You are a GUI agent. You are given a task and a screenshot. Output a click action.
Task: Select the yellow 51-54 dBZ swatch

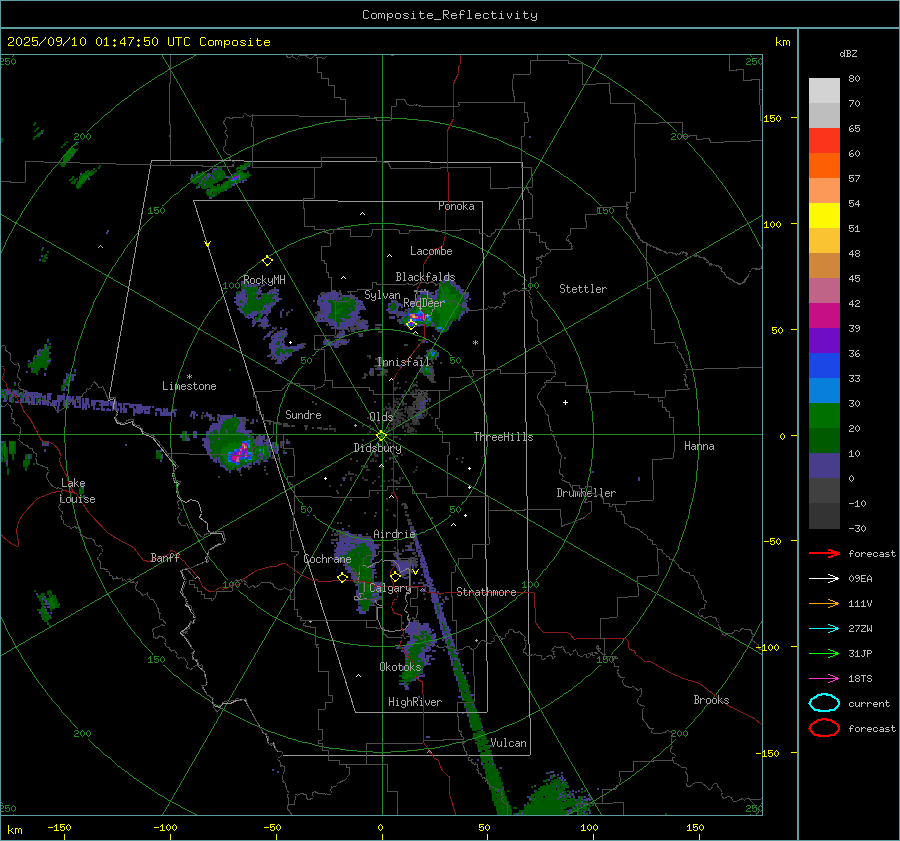pyautogui.click(x=824, y=215)
